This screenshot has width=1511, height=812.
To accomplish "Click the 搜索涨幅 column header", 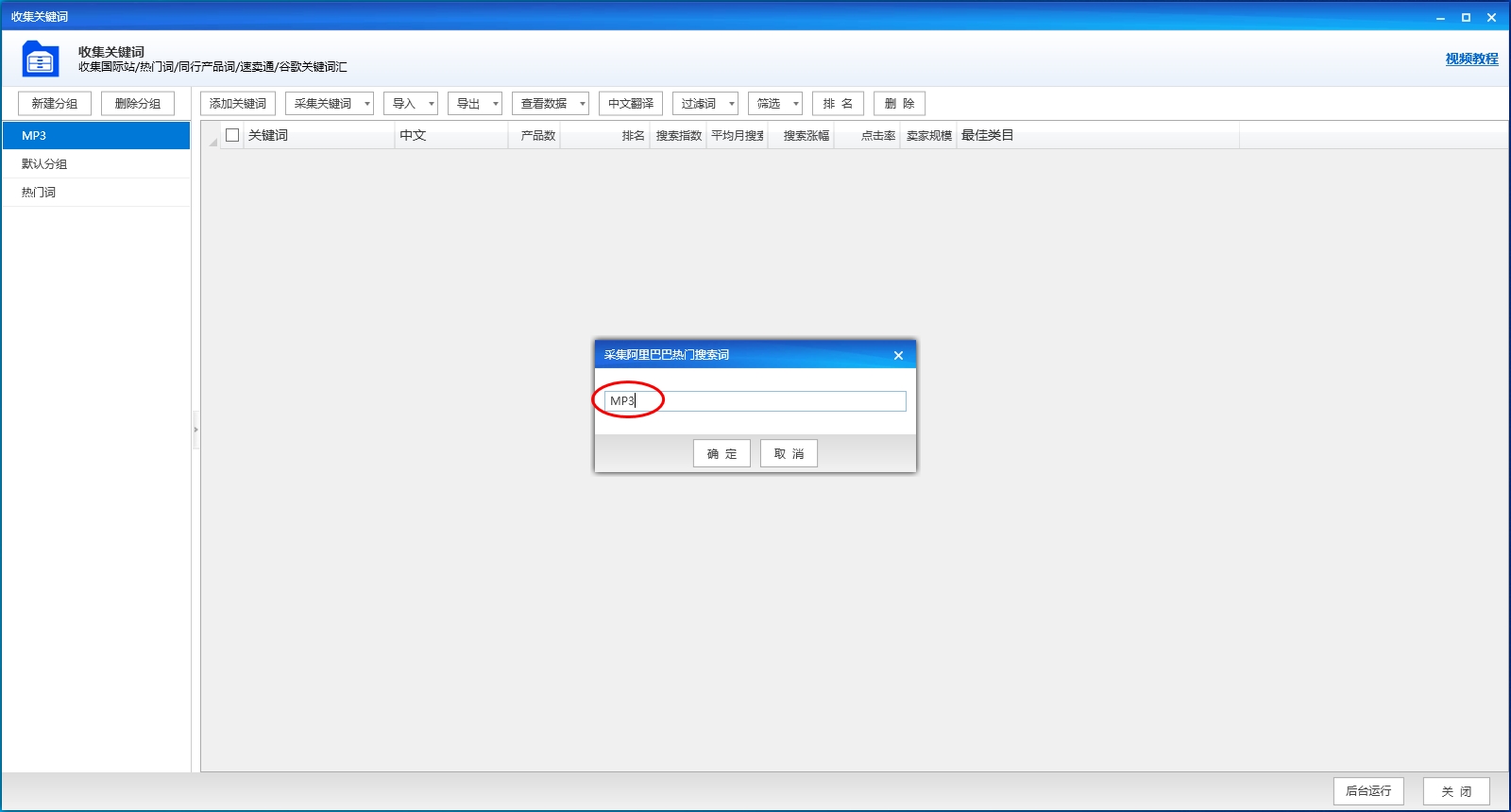I will 801,135.
